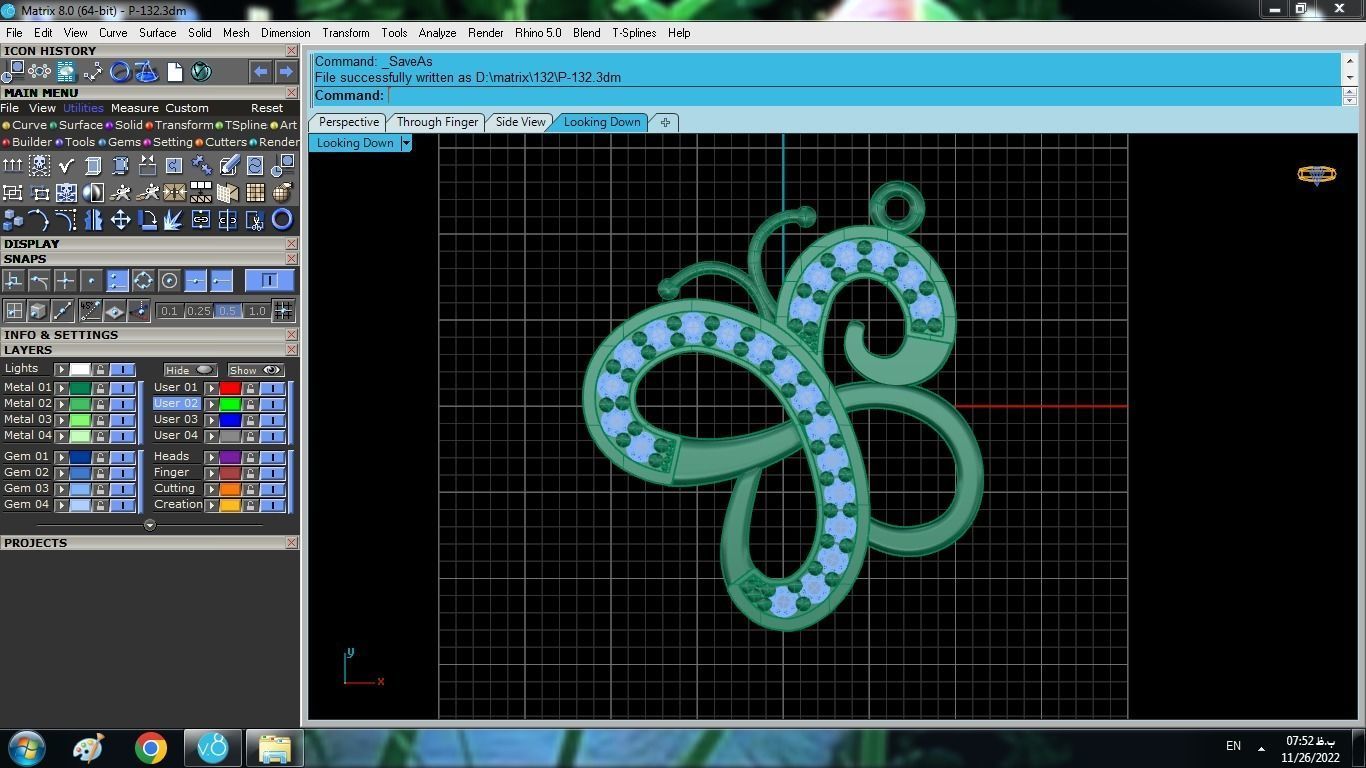Select the two puzzle pieces tool icon
This screenshot has height=768, width=1366.
pyautogui.click(x=201, y=165)
